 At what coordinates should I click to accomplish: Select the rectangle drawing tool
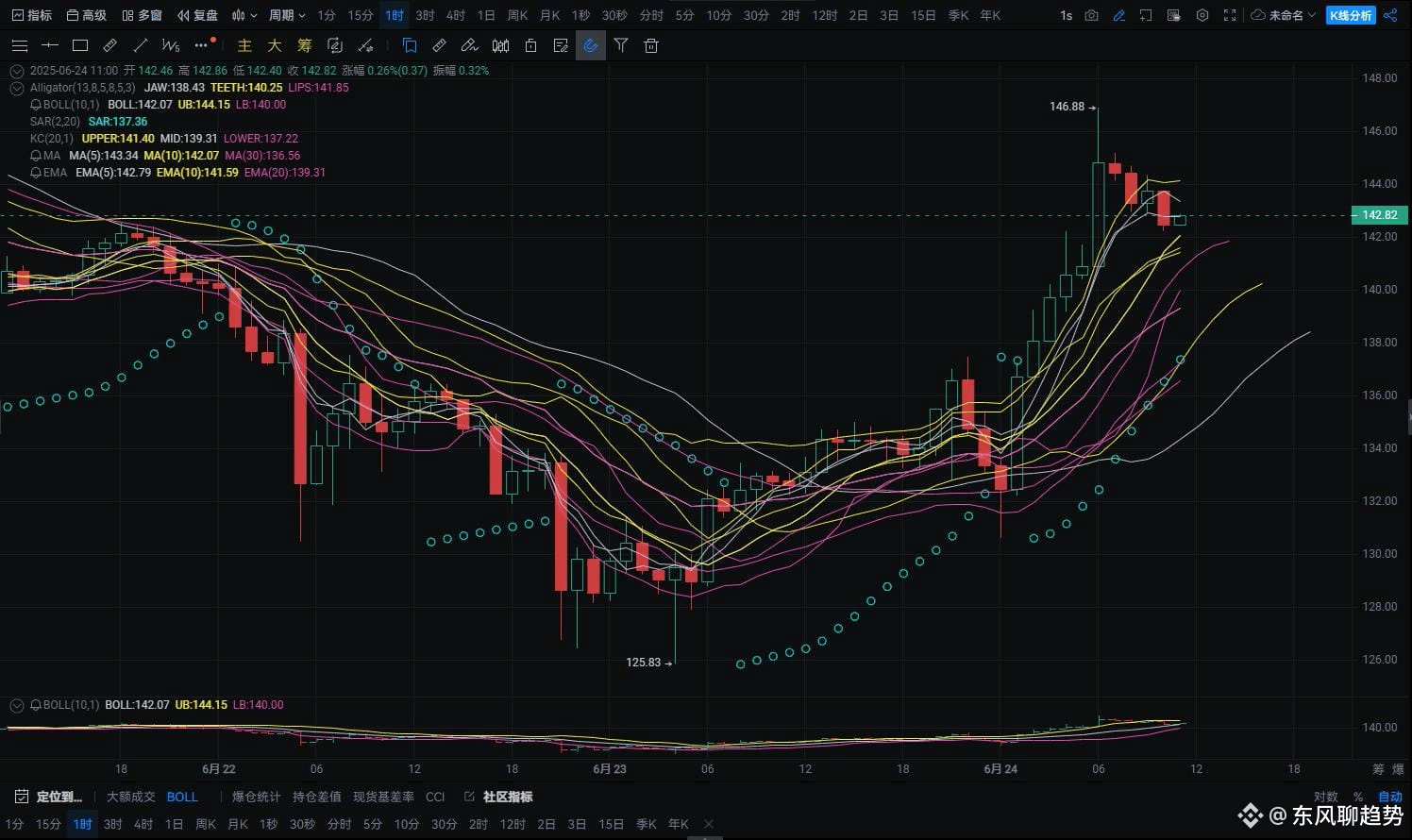pyautogui.click(x=80, y=45)
